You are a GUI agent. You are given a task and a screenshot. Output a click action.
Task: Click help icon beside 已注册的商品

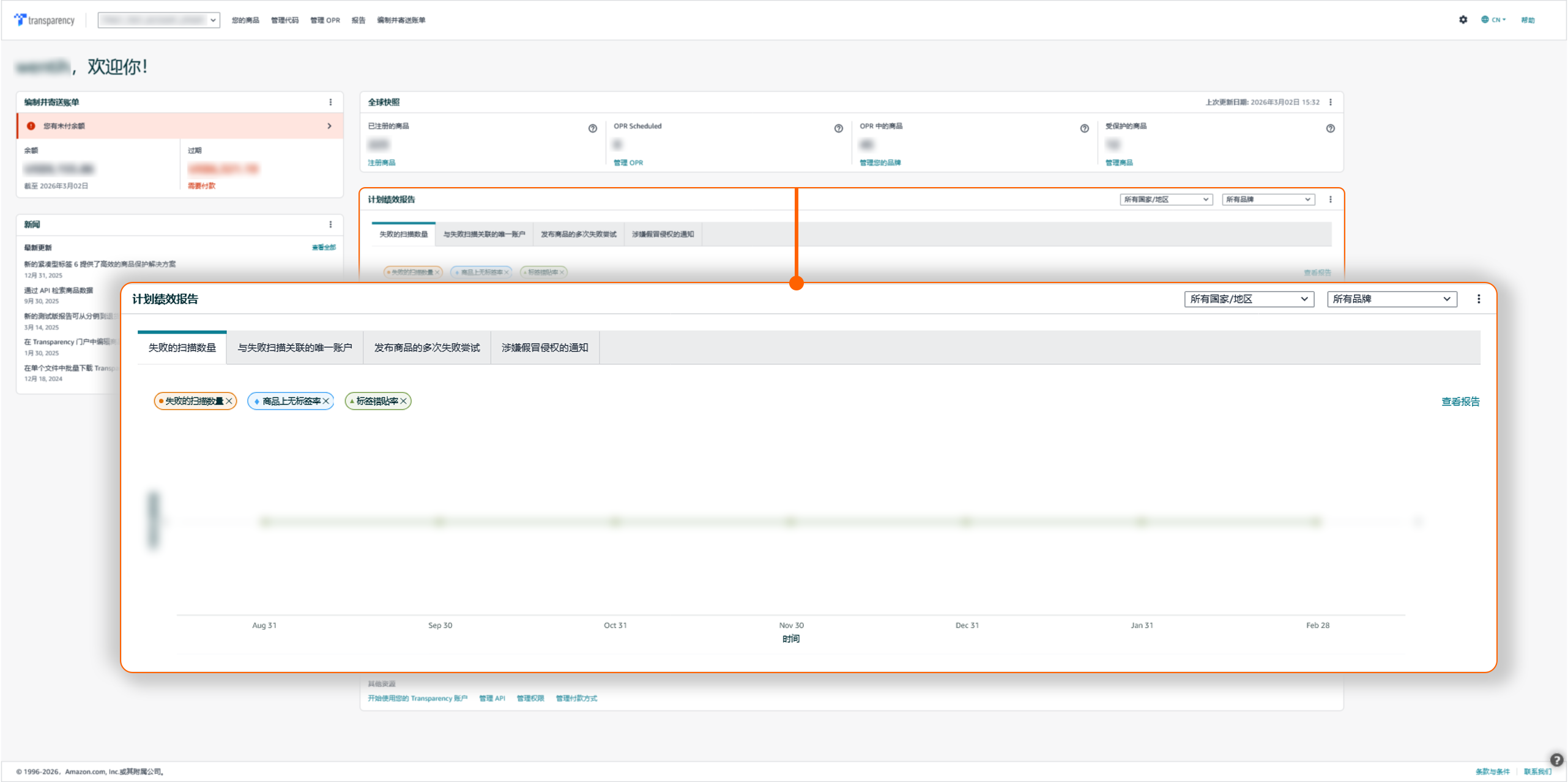point(592,128)
